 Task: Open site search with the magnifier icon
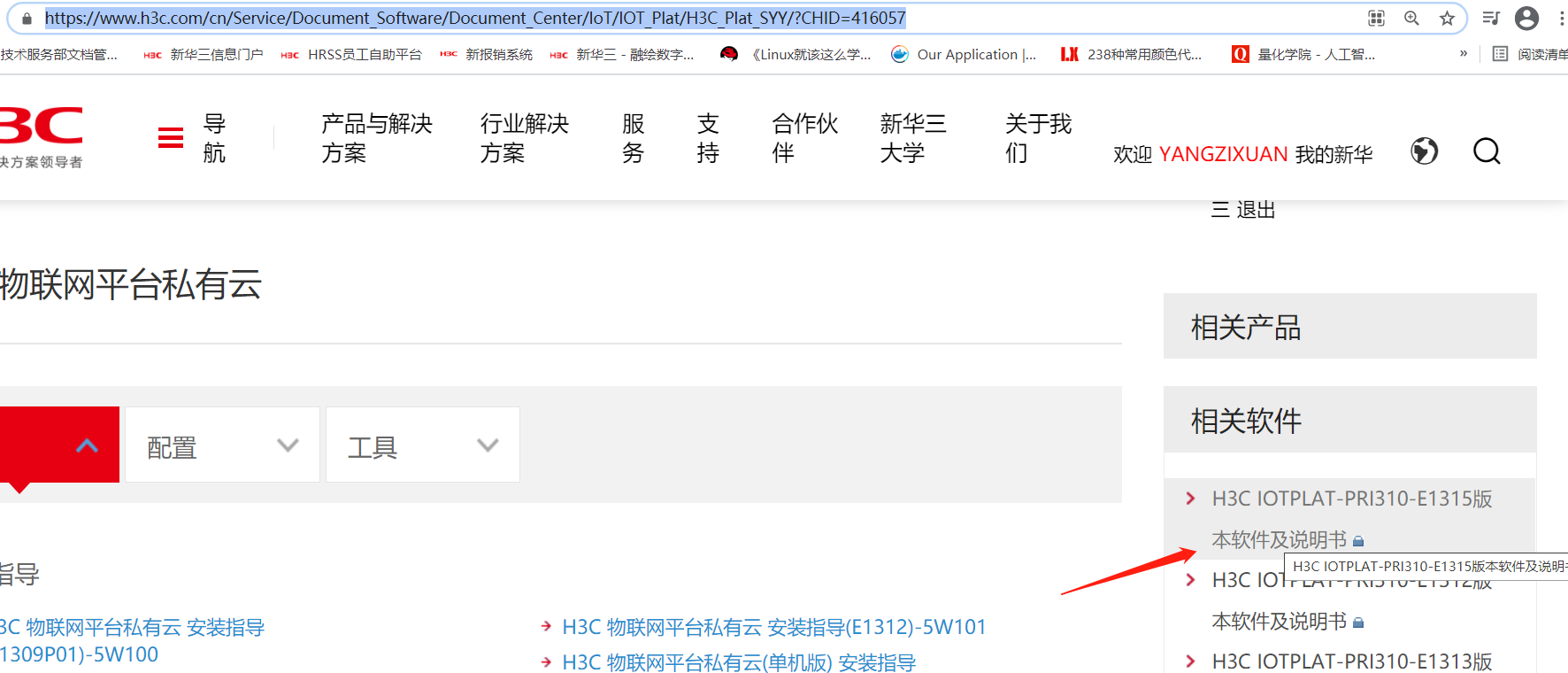1487,151
